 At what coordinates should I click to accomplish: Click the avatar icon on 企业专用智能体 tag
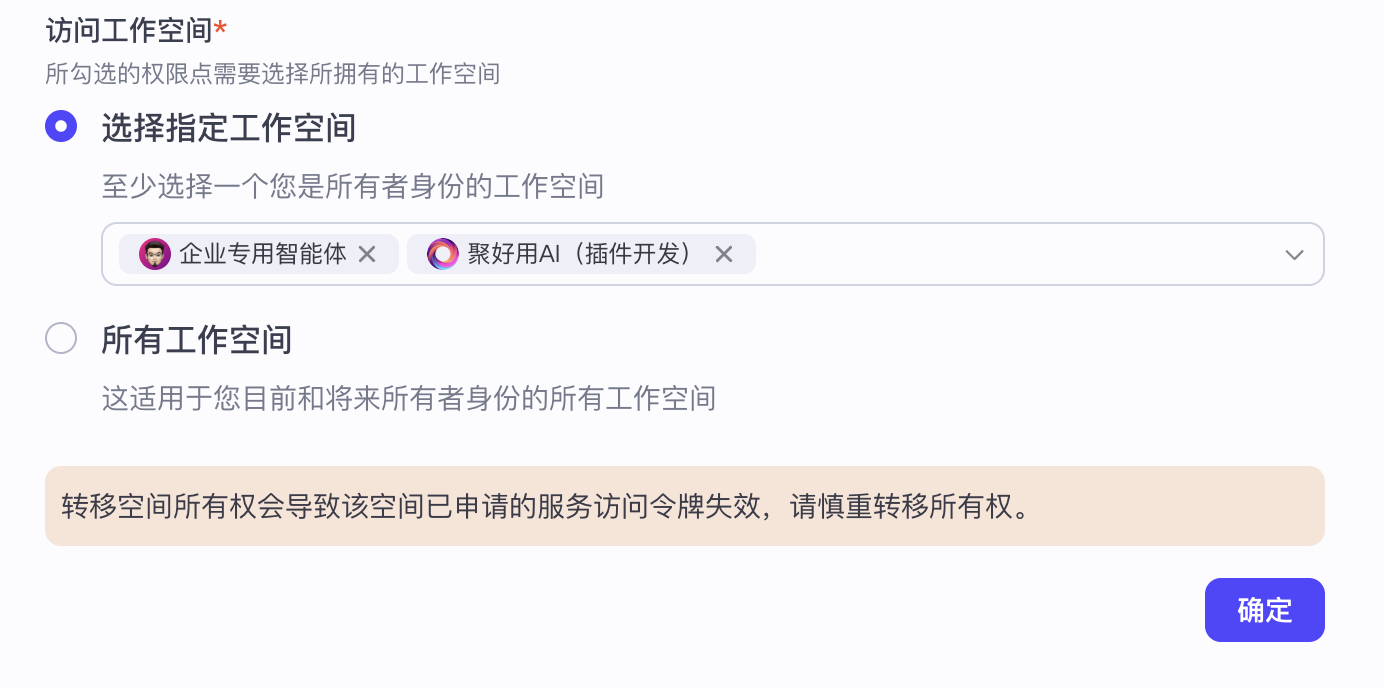(x=153, y=254)
